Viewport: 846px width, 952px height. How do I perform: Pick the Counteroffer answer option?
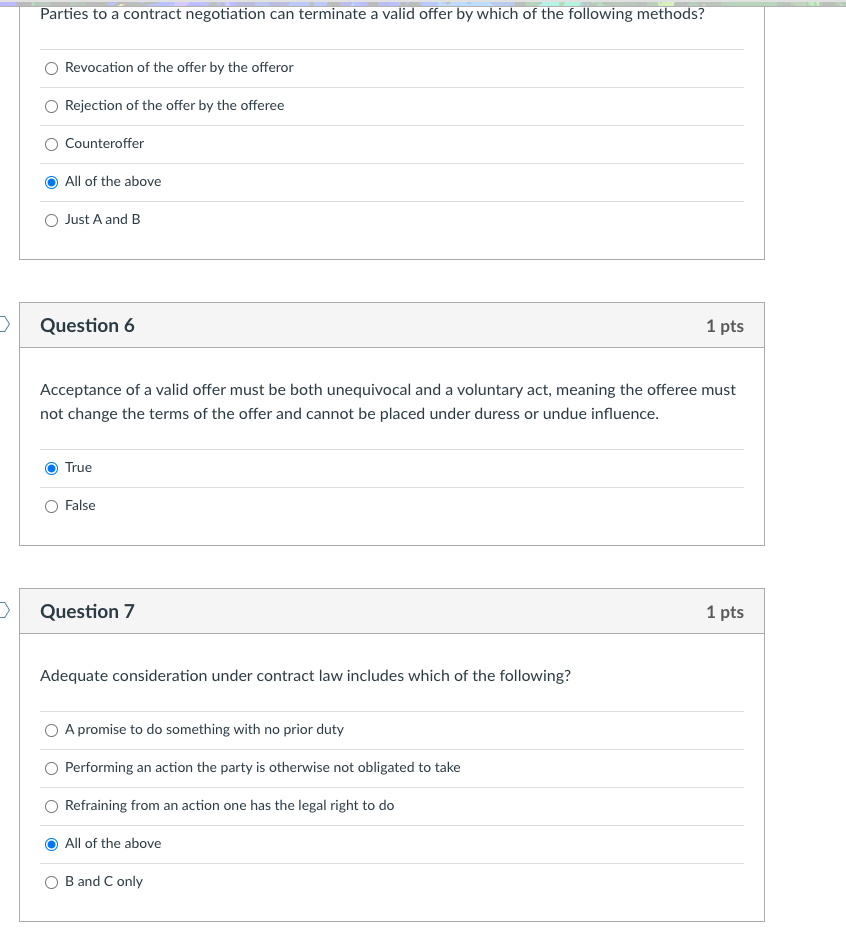point(52,144)
